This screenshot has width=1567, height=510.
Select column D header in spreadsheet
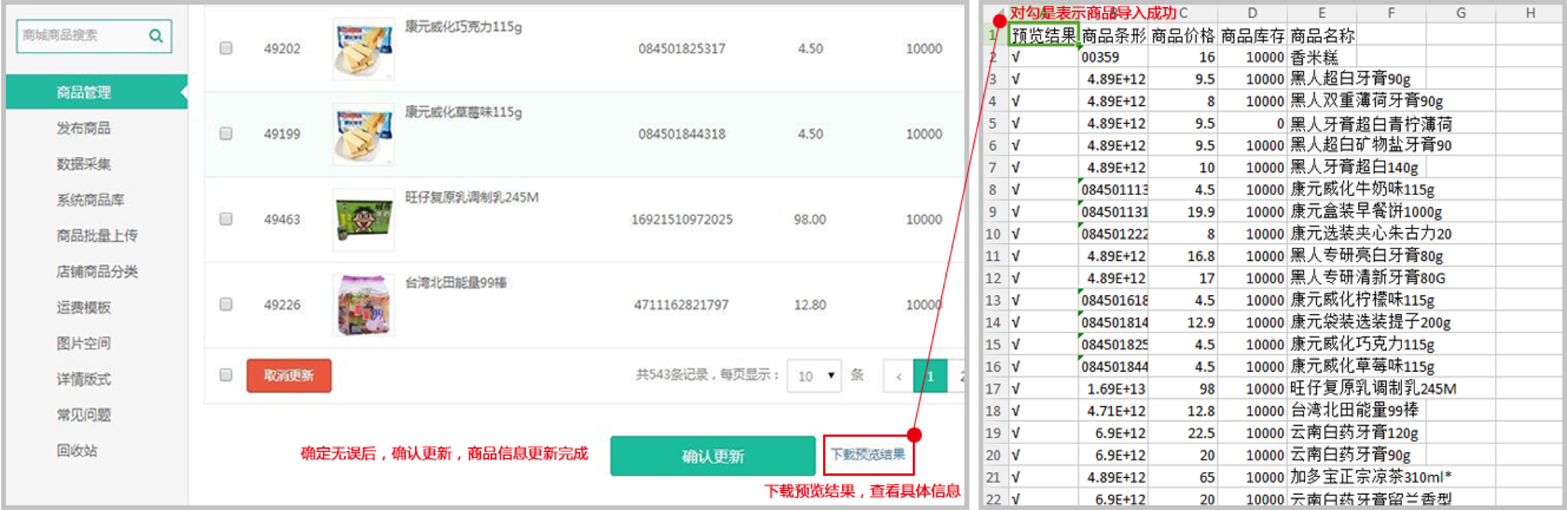coord(1252,13)
